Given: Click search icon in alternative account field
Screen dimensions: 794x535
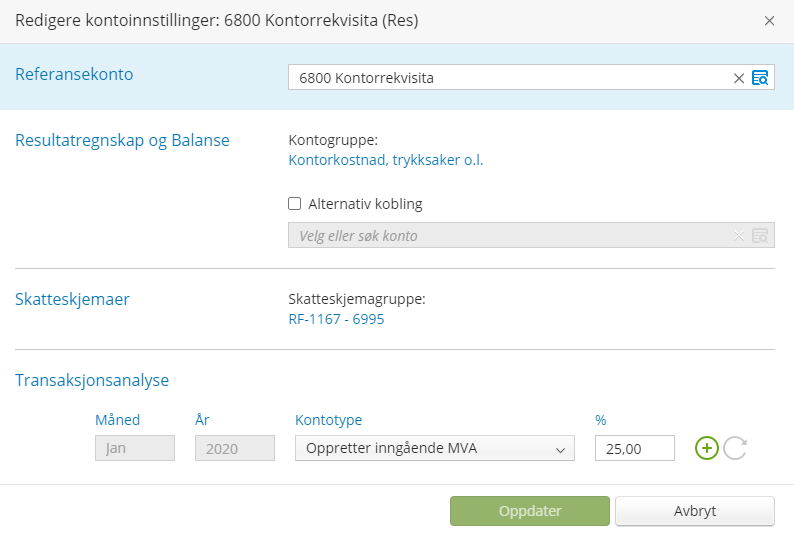Looking at the screenshot, I should [760, 236].
